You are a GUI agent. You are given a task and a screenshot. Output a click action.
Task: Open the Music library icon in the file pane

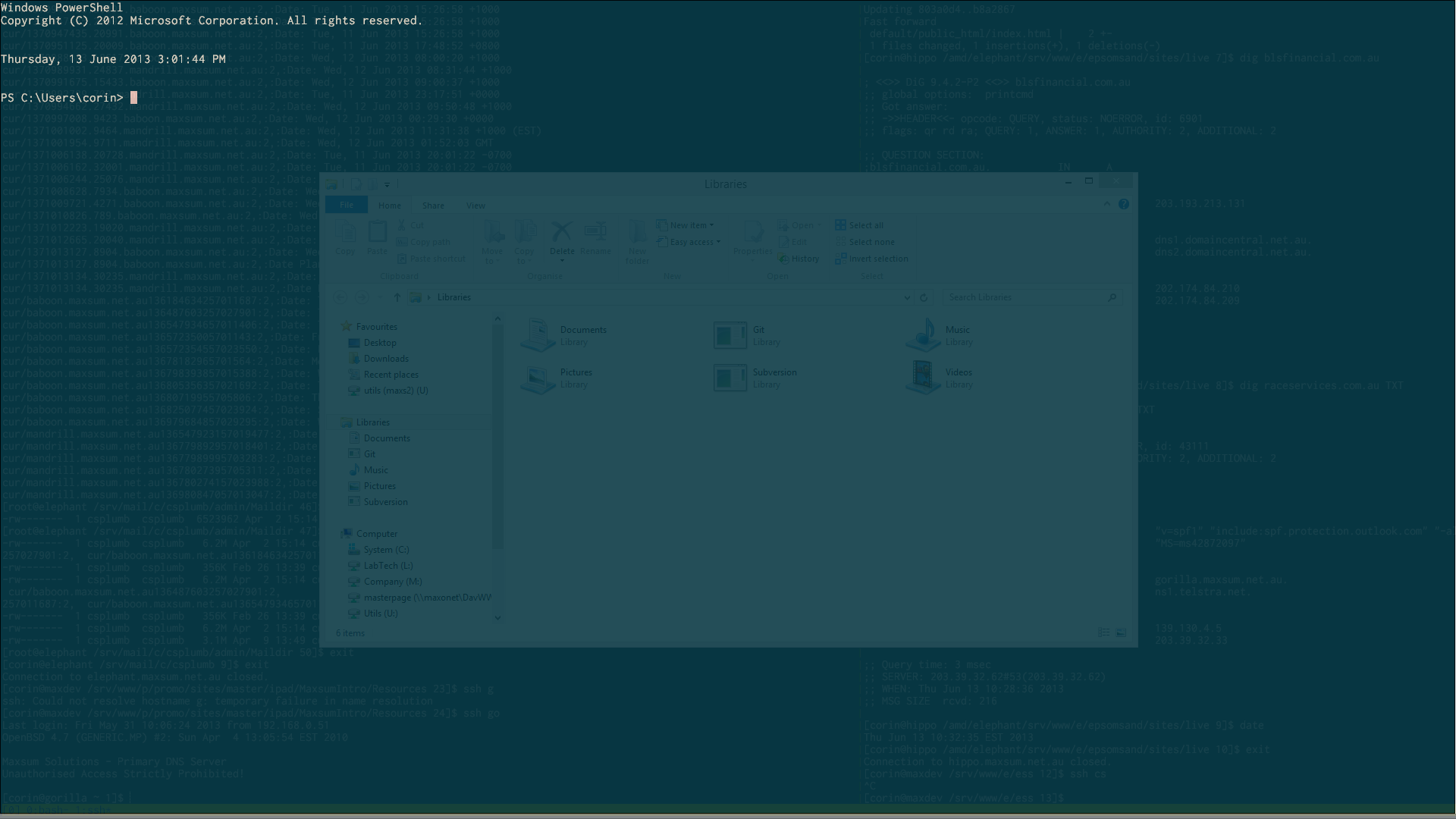tap(923, 335)
